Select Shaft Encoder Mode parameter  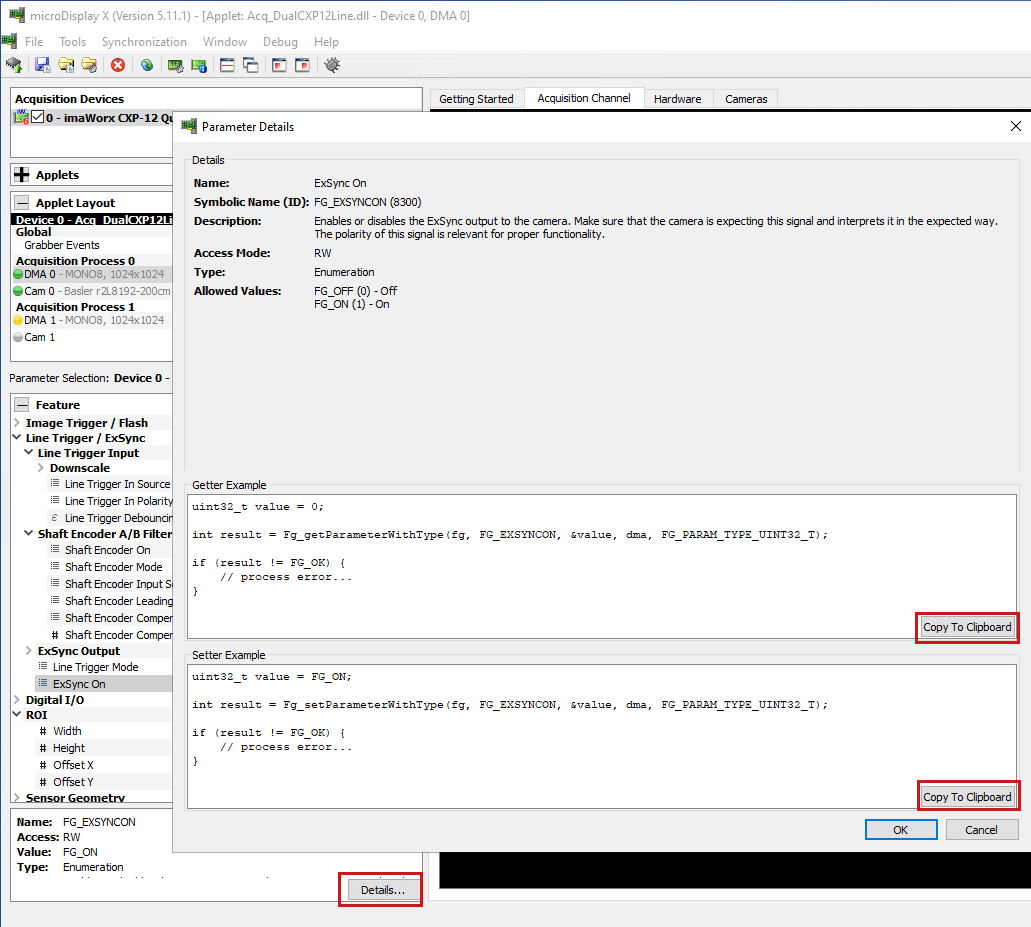click(x=113, y=567)
